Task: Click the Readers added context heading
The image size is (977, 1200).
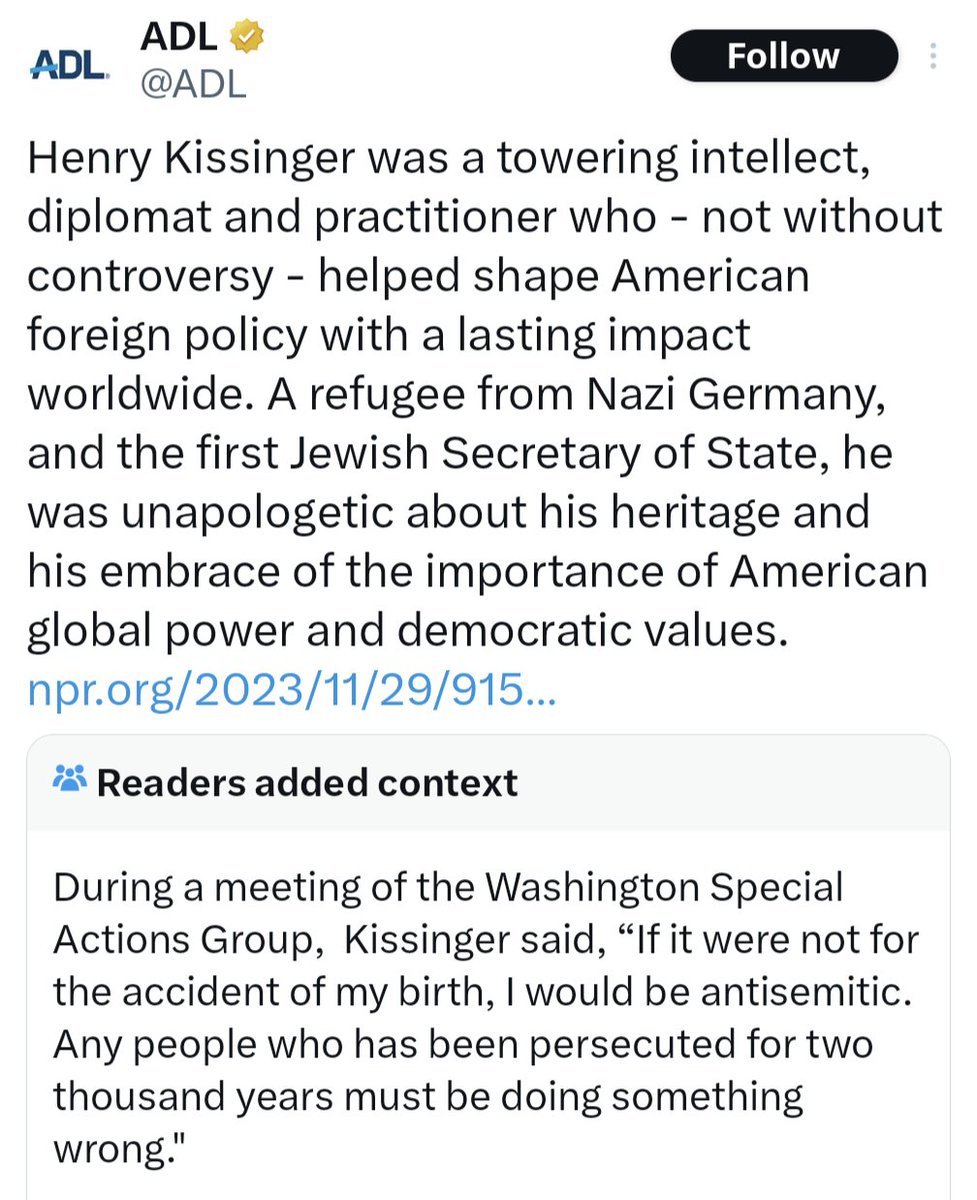Action: [307, 782]
